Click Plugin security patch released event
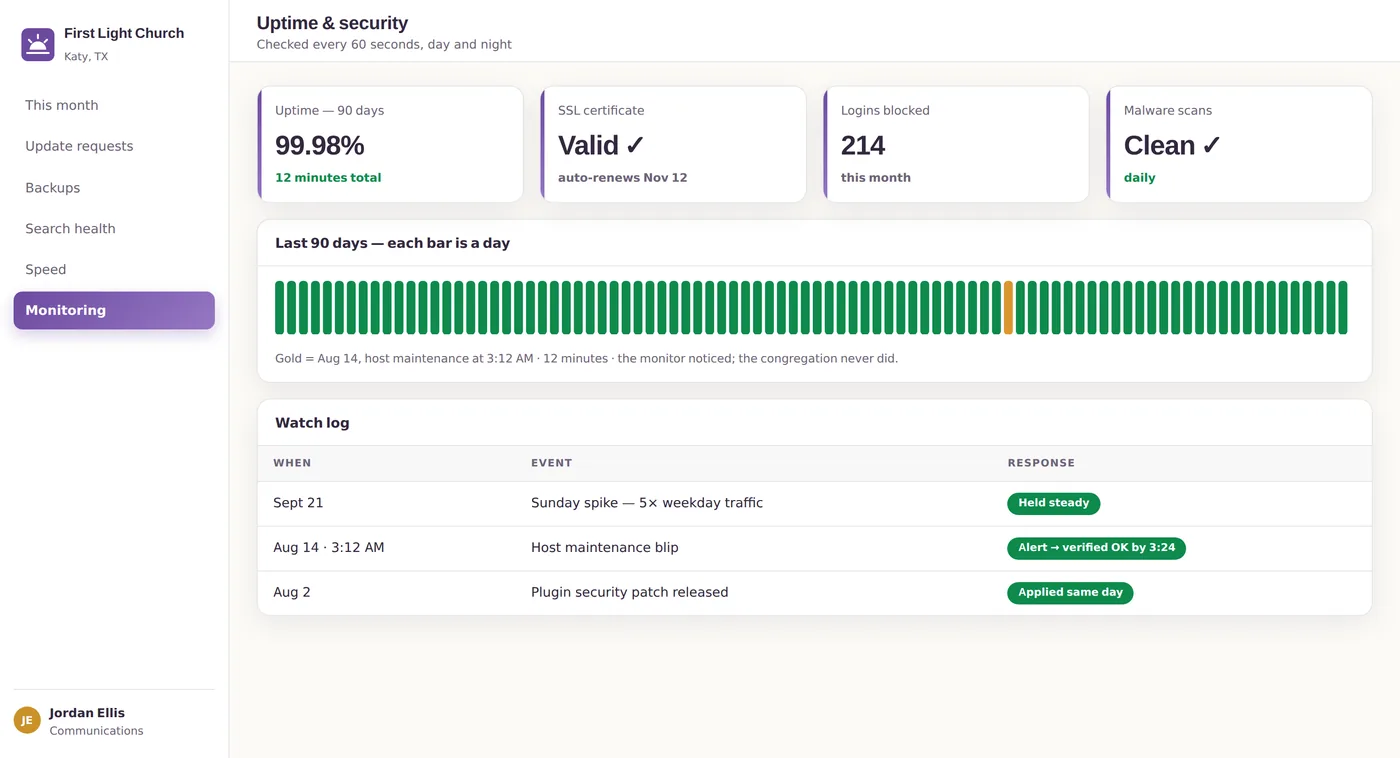 click(630, 593)
